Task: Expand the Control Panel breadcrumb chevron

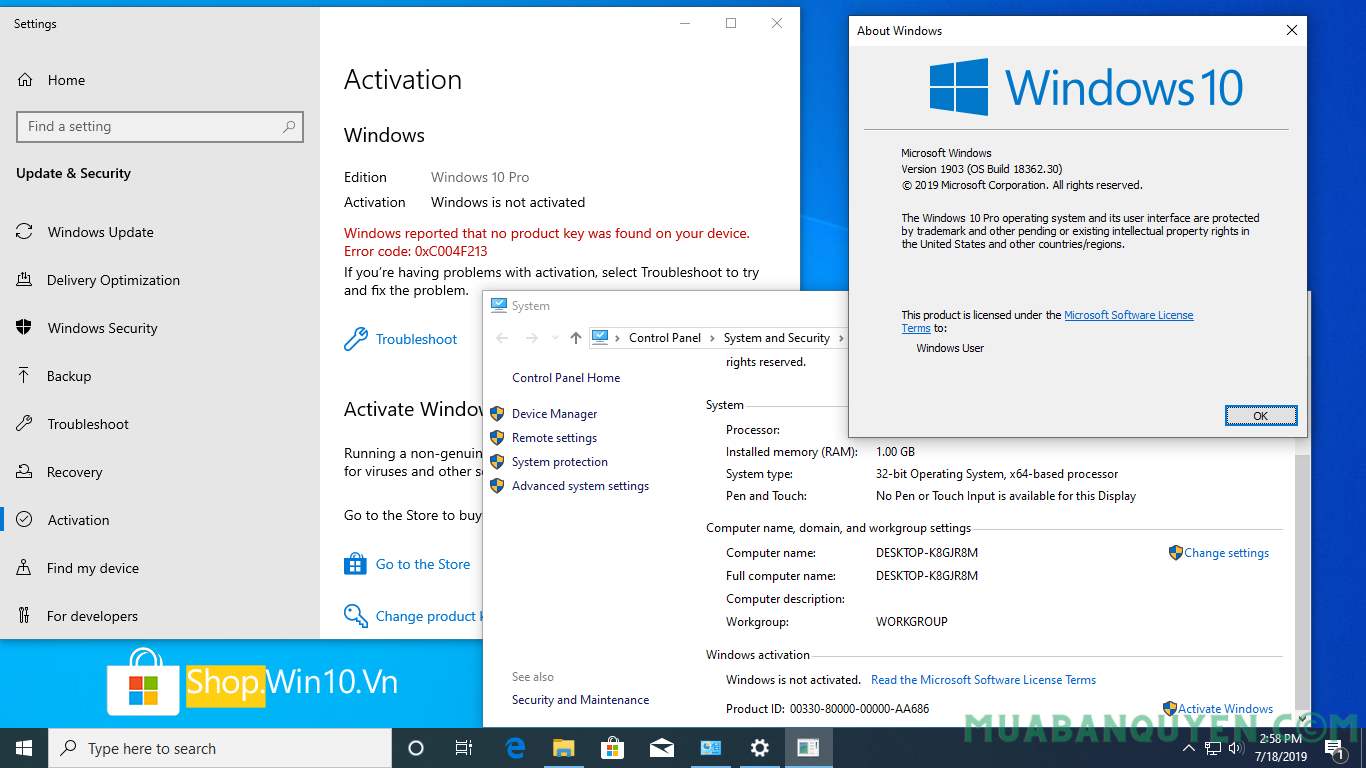Action: click(712, 338)
